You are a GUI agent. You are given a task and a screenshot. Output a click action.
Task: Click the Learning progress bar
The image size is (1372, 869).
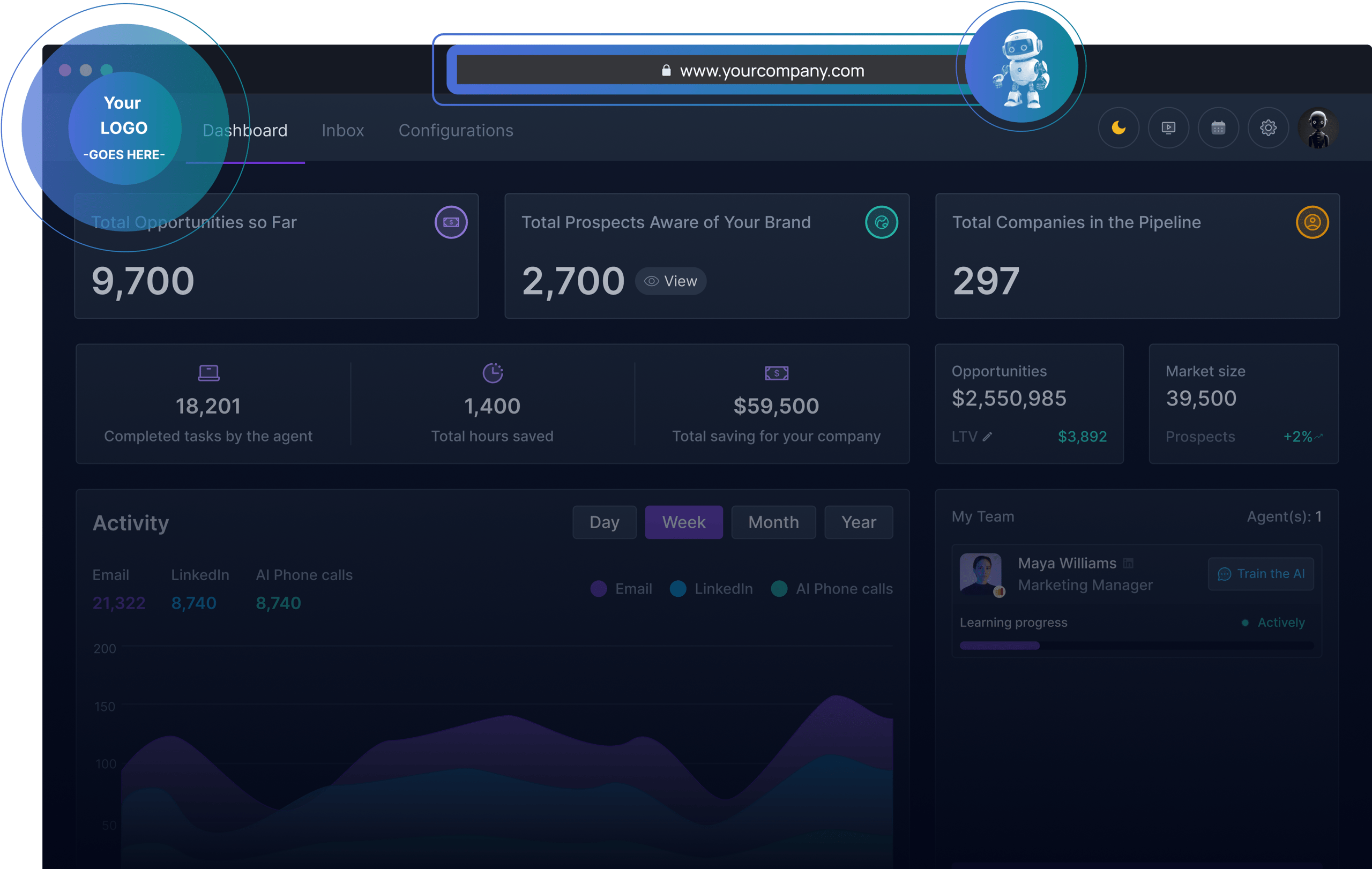[1137, 646]
